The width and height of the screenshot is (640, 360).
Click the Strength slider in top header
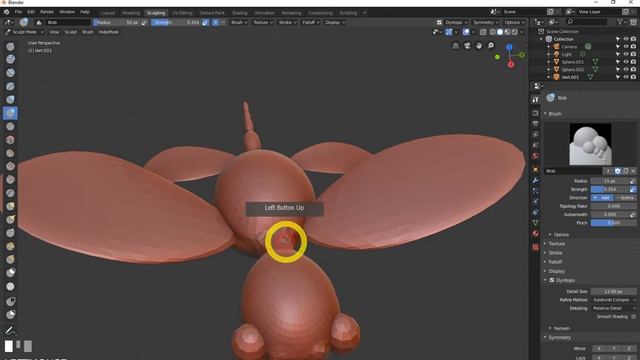176,22
